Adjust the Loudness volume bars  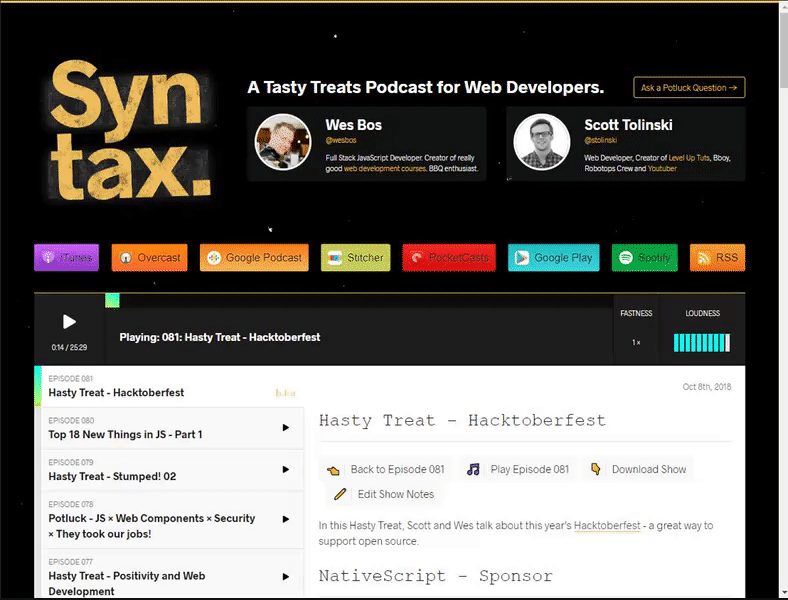click(702, 343)
